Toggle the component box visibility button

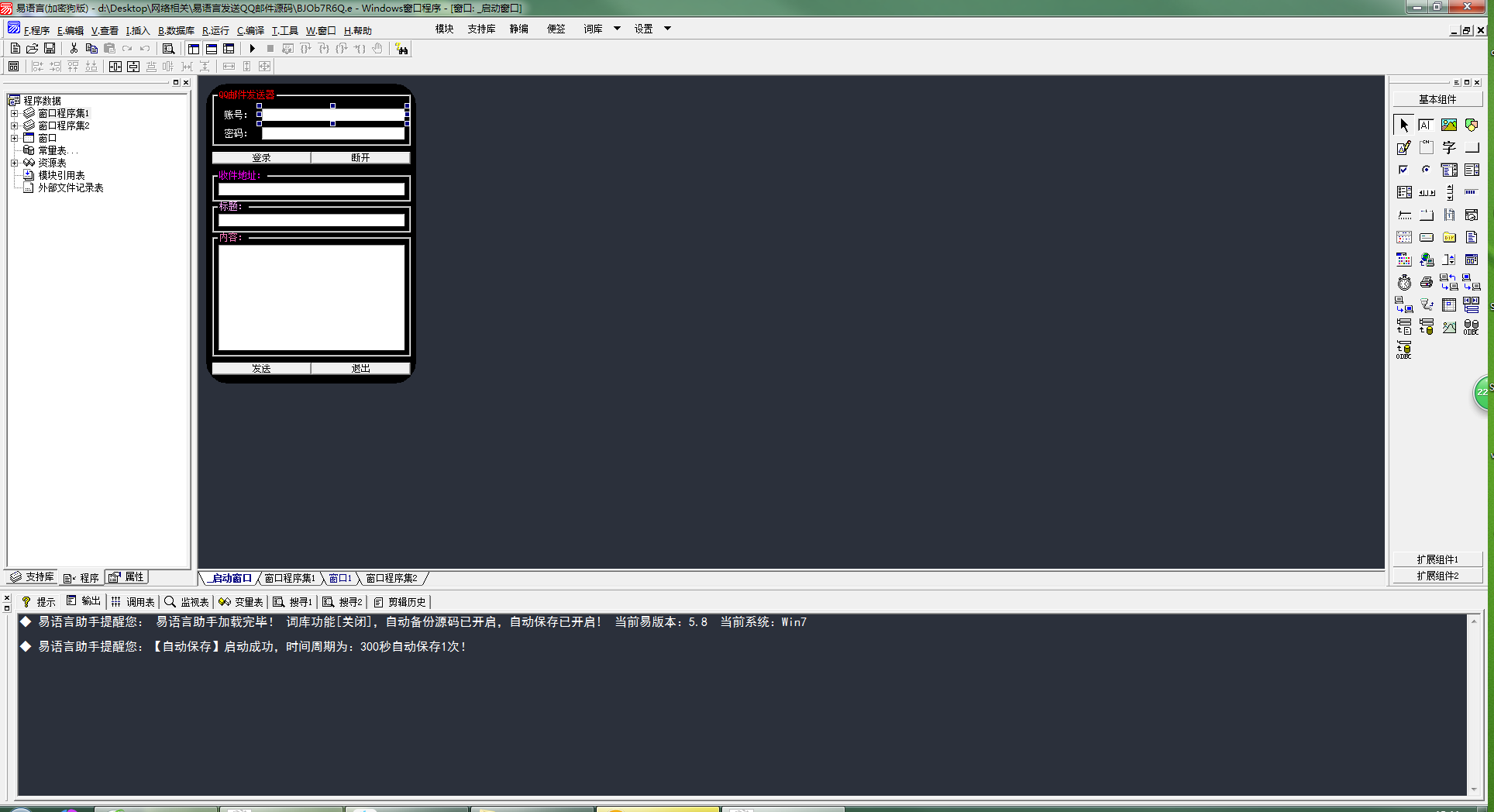point(229,48)
